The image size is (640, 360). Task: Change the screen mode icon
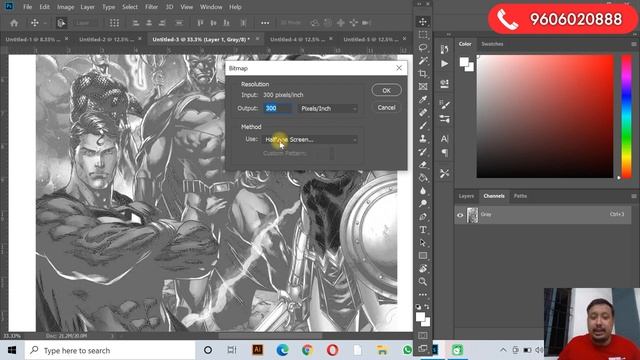[x=423, y=348]
